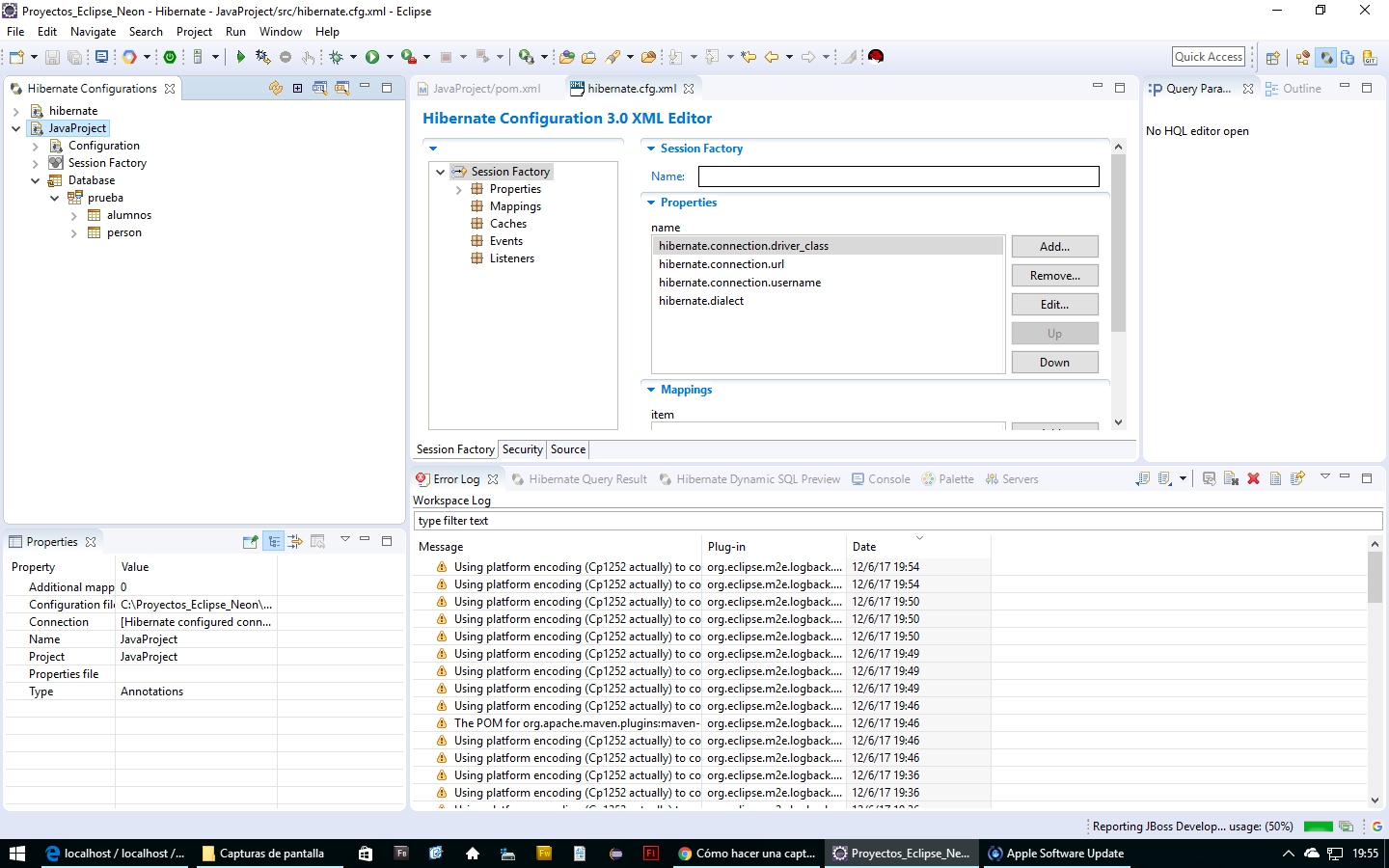This screenshot has width=1389, height=868.
Task: Click the Resume green triangle debug icon
Action: (x=241, y=57)
